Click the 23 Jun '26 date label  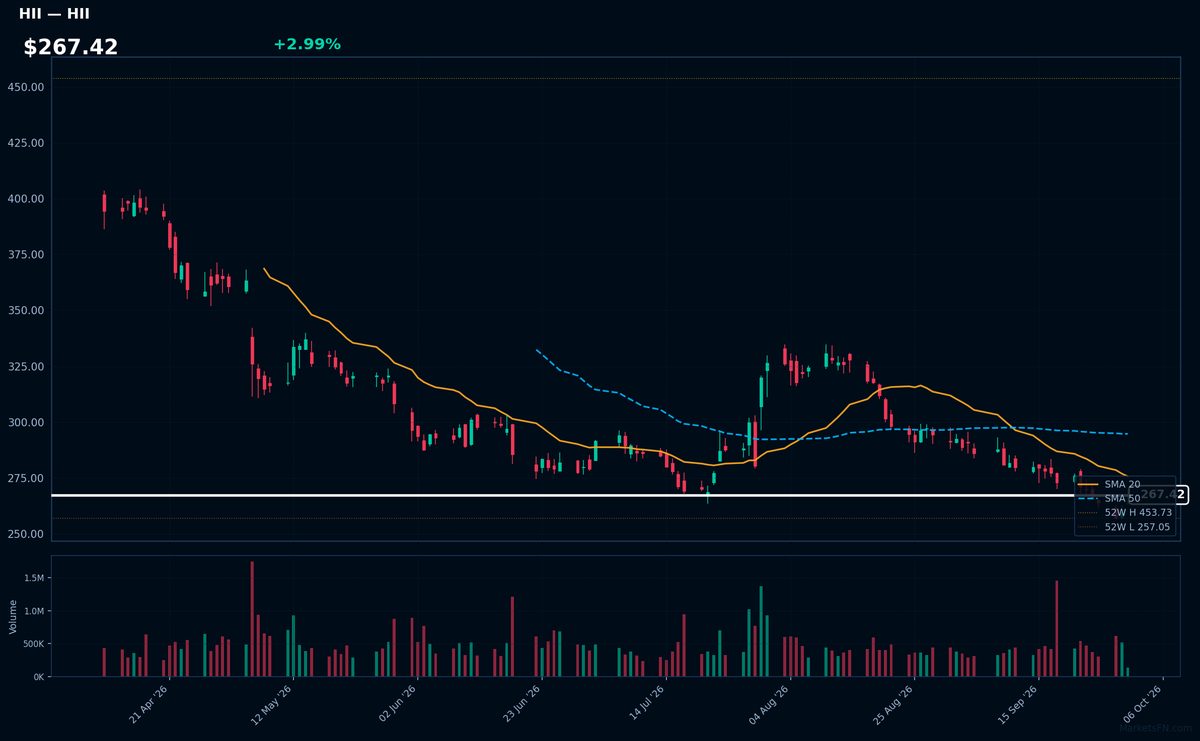pyautogui.click(x=522, y=703)
